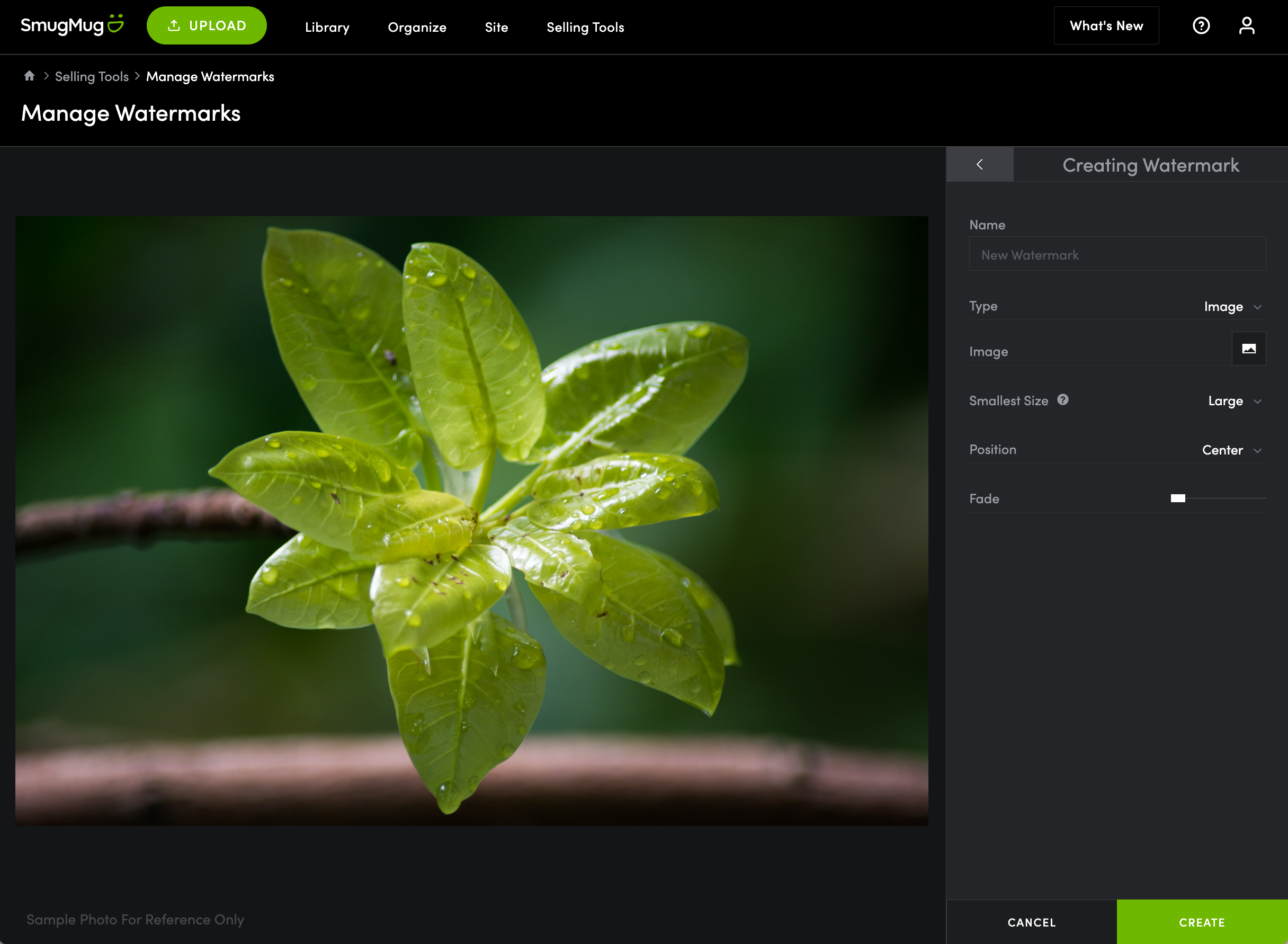Open the Library menu
Screen dimensions: 1288x944
(327, 27)
